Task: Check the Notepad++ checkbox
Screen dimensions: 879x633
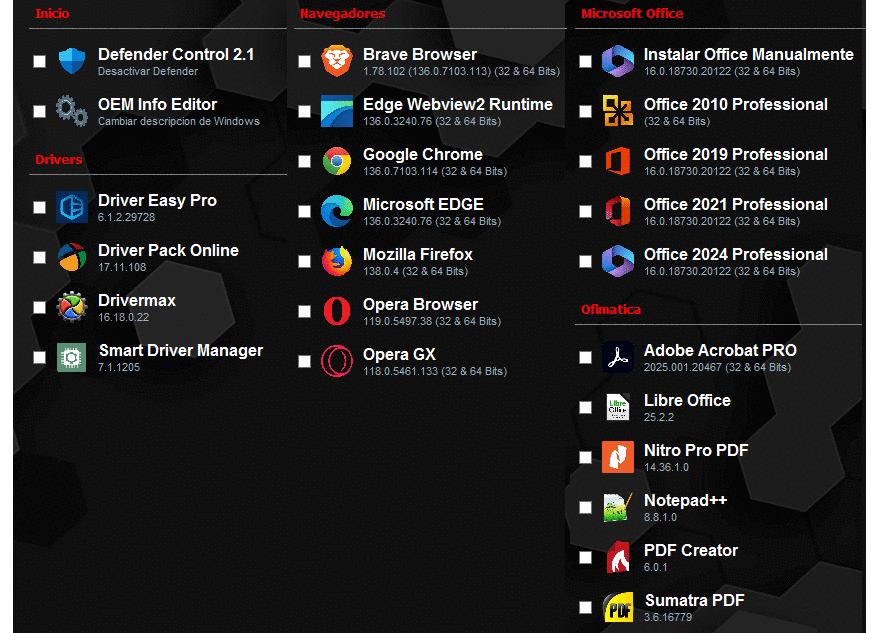Action: pos(585,507)
